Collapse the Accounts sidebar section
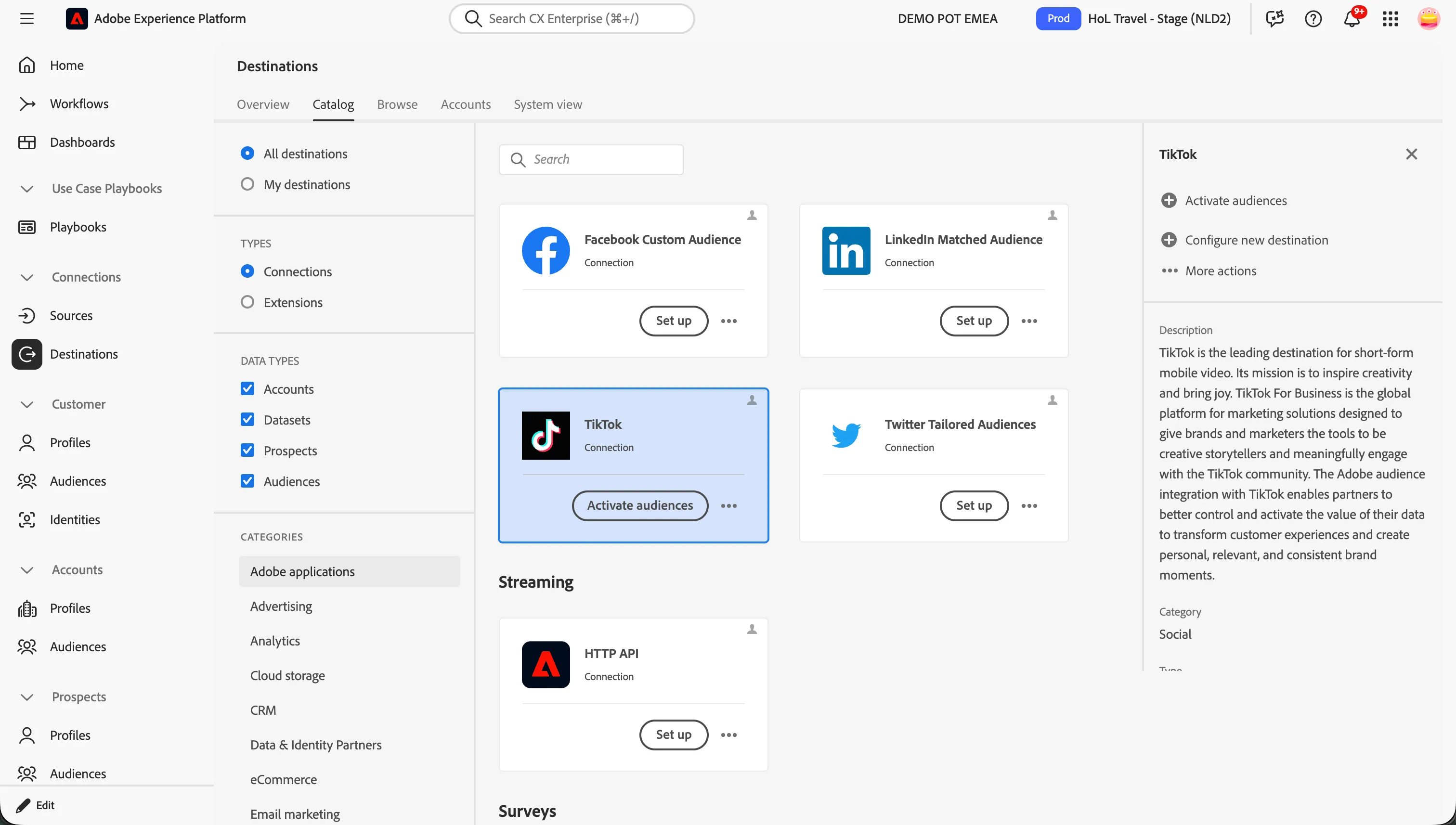1456x825 pixels. click(26, 569)
